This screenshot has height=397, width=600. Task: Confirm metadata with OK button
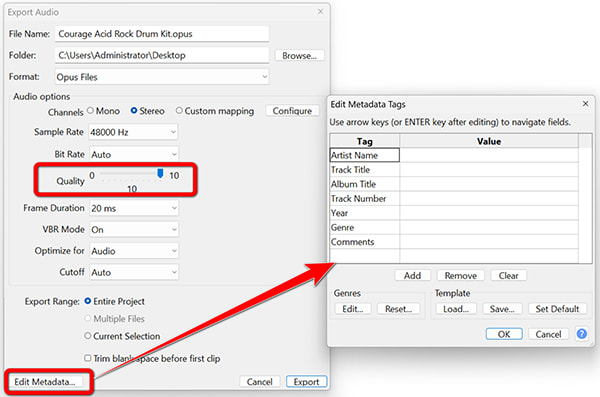pos(504,334)
